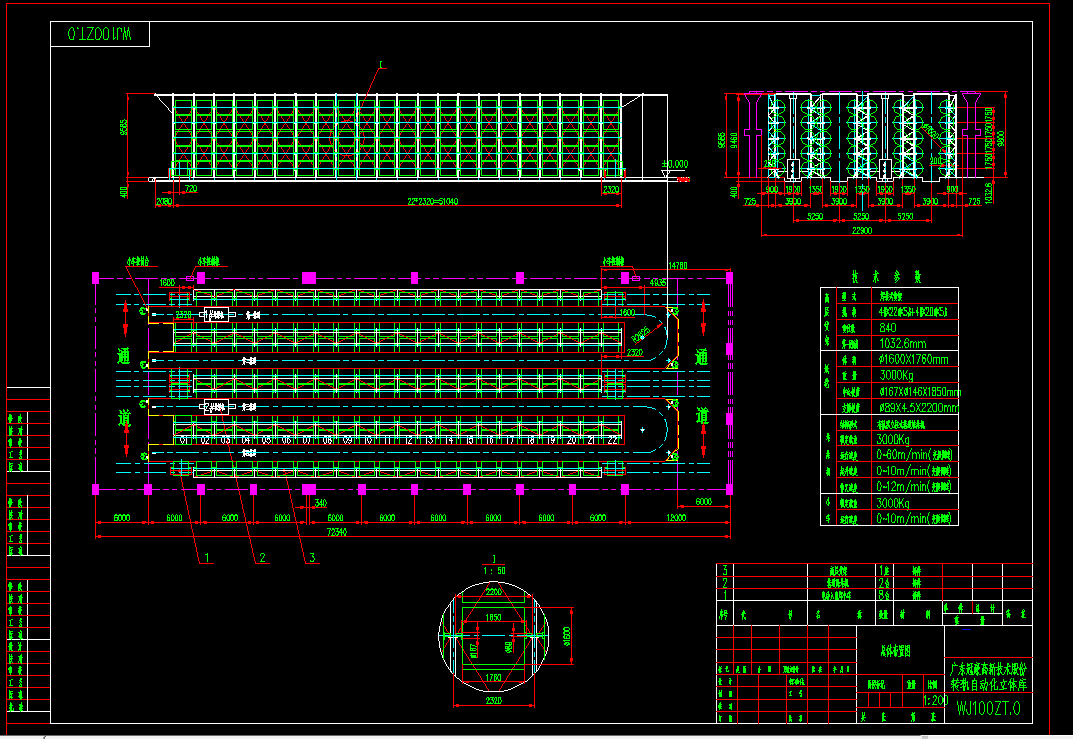The height and width of the screenshot is (739, 1073).
Task: Select callout number 1 below the plan view
Action: tap(207, 558)
